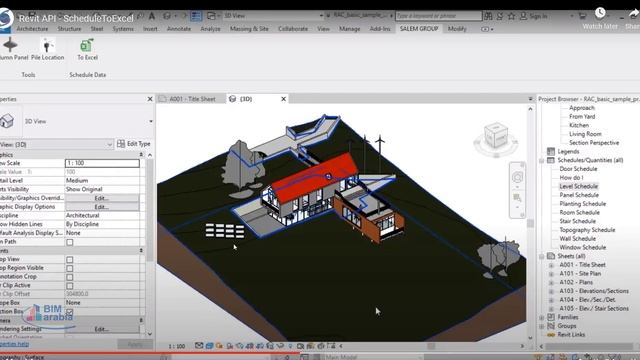
Task: Click Edit for Visibility/Graphics Overrides
Action: tap(102, 198)
